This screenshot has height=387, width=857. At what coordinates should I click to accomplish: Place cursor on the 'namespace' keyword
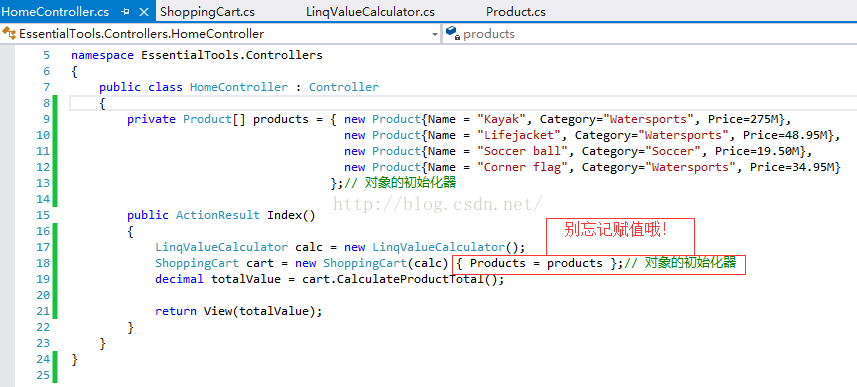pos(102,55)
